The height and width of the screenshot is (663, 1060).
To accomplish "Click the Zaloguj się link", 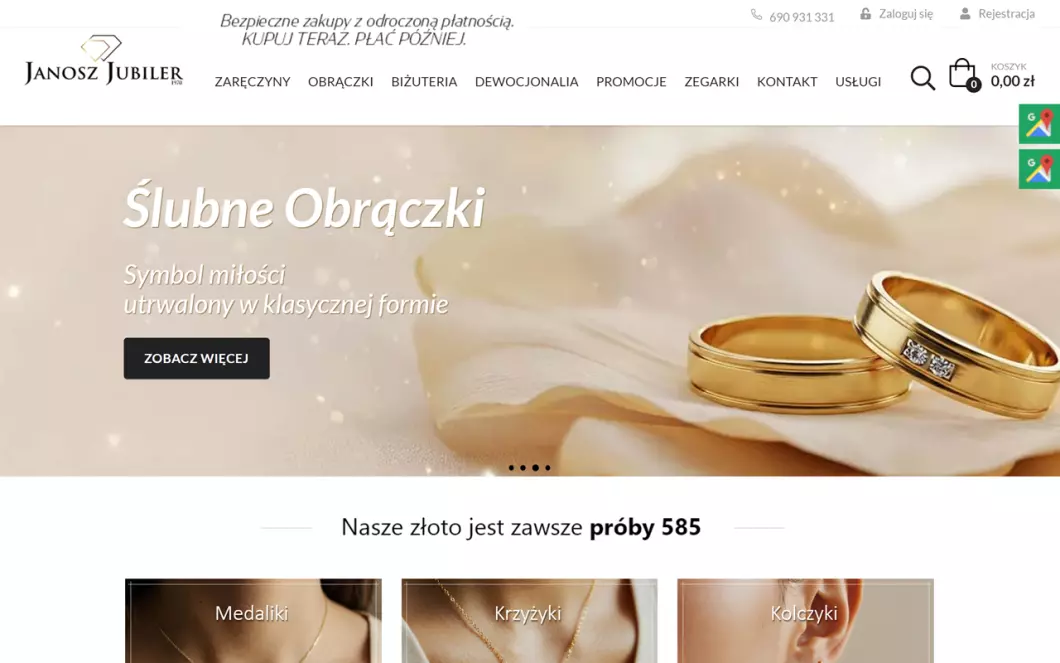I will [906, 14].
